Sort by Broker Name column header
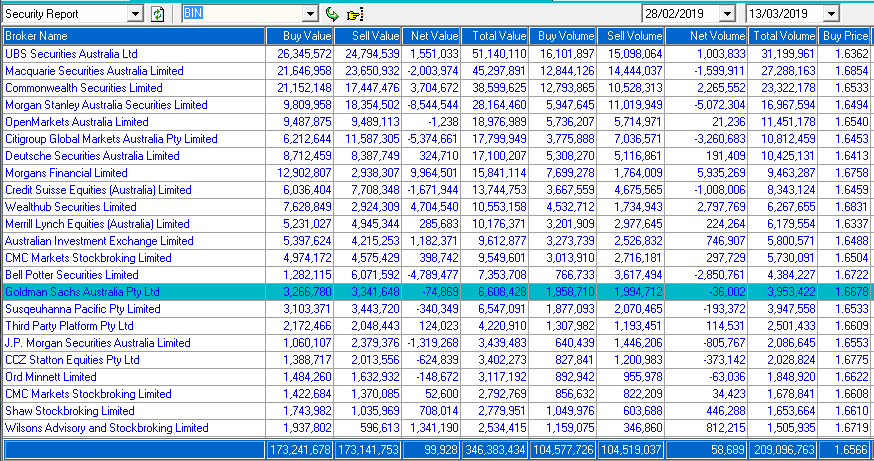Image resolution: width=874 pixels, height=461 pixels. (x=134, y=36)
